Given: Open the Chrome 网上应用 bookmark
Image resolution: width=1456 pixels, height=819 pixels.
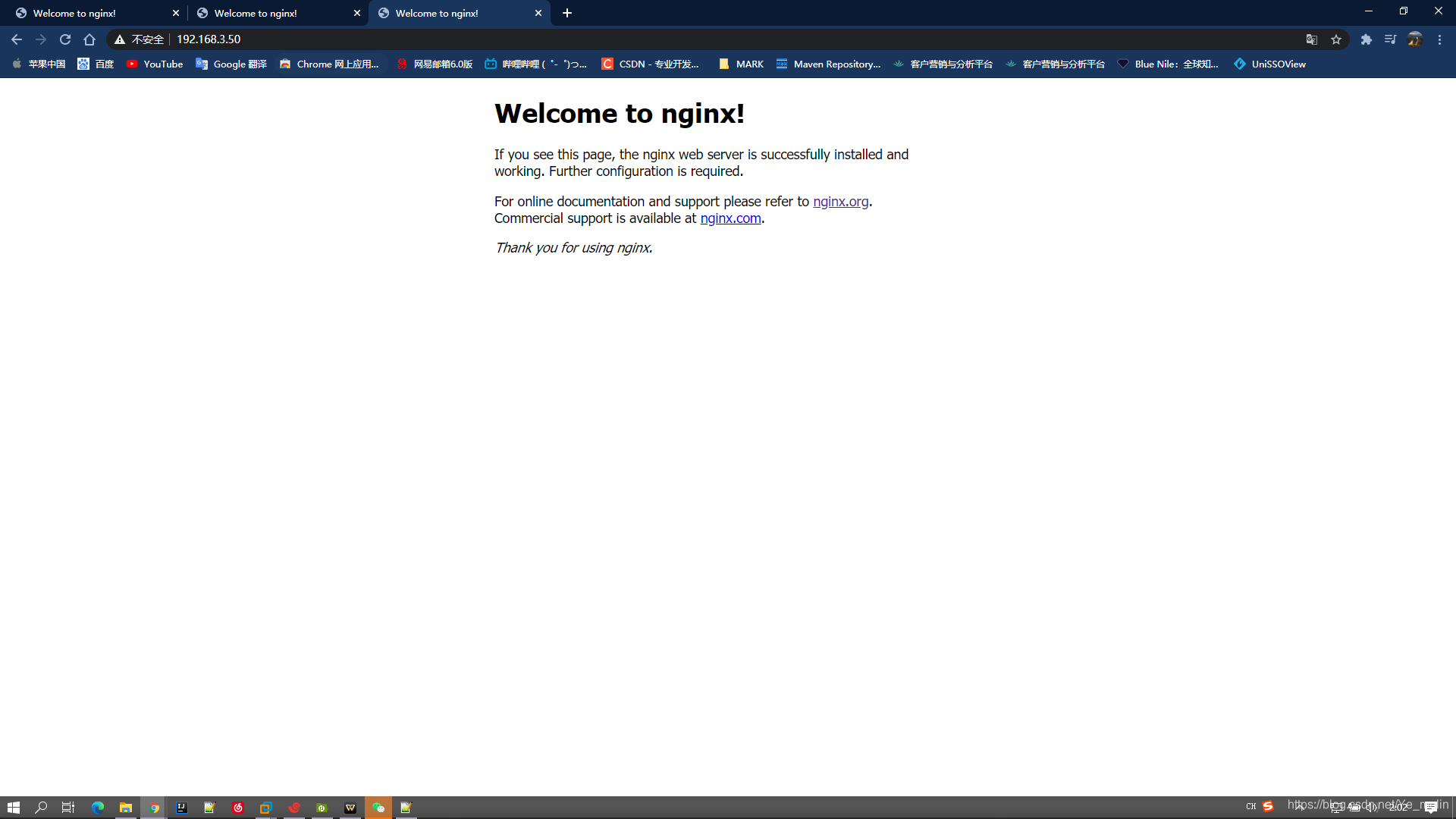Looking at the screenshot, I should (330, 64).
